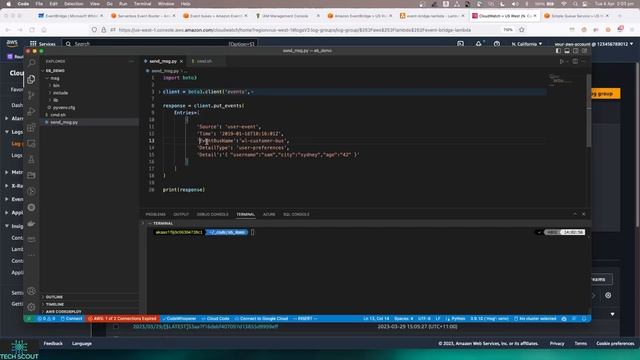Open Cookie preferences in AWS footer

pyautogui.click(x=615, y=344)
